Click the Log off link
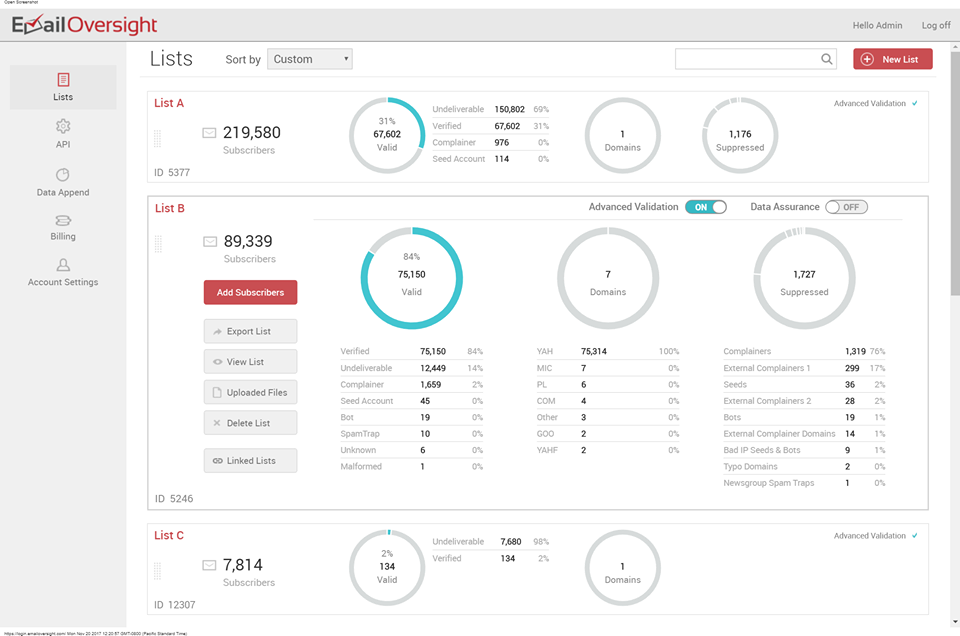This screenshot has width=960, height=636. 936,25
